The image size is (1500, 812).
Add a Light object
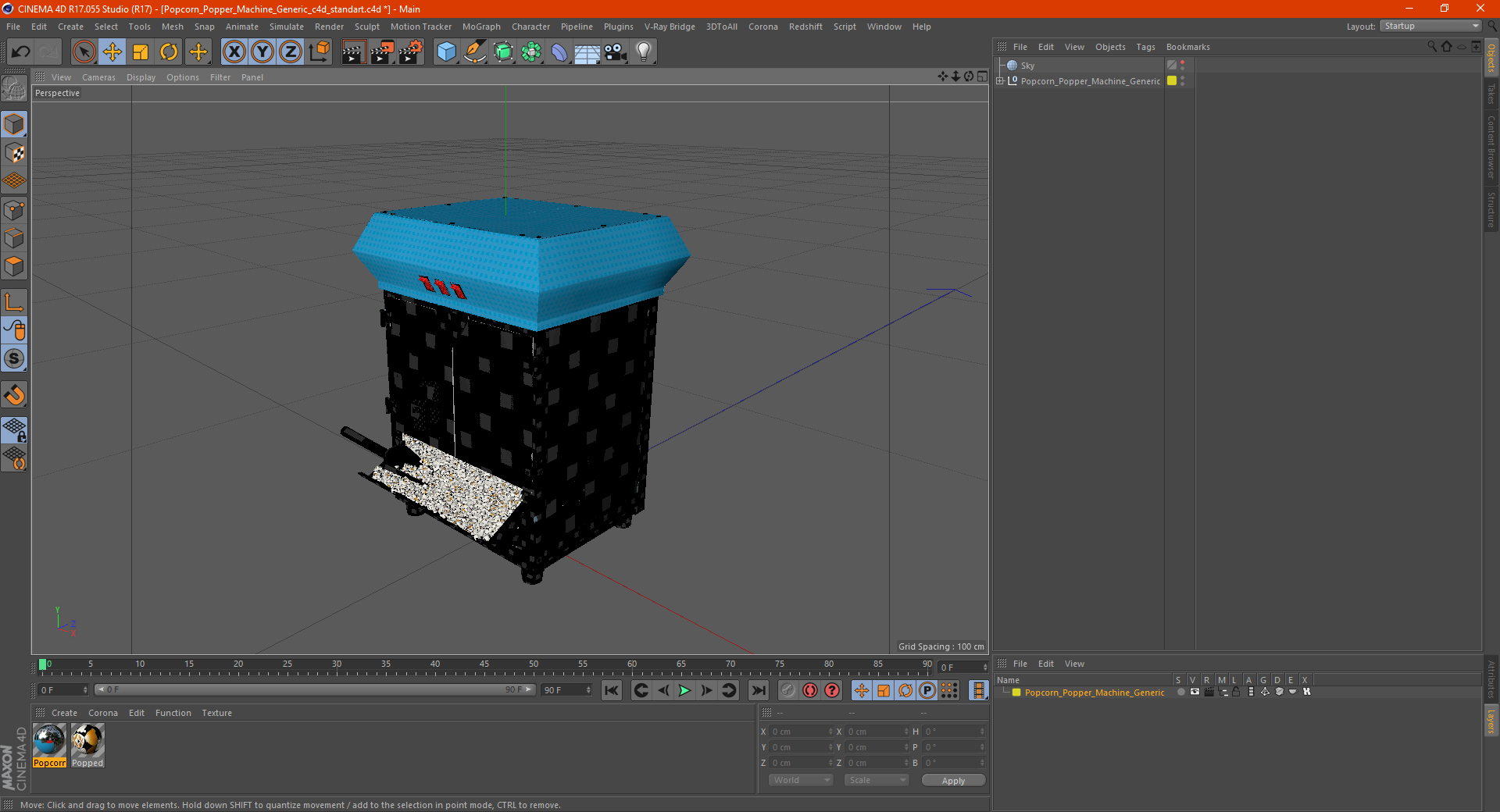644,52
